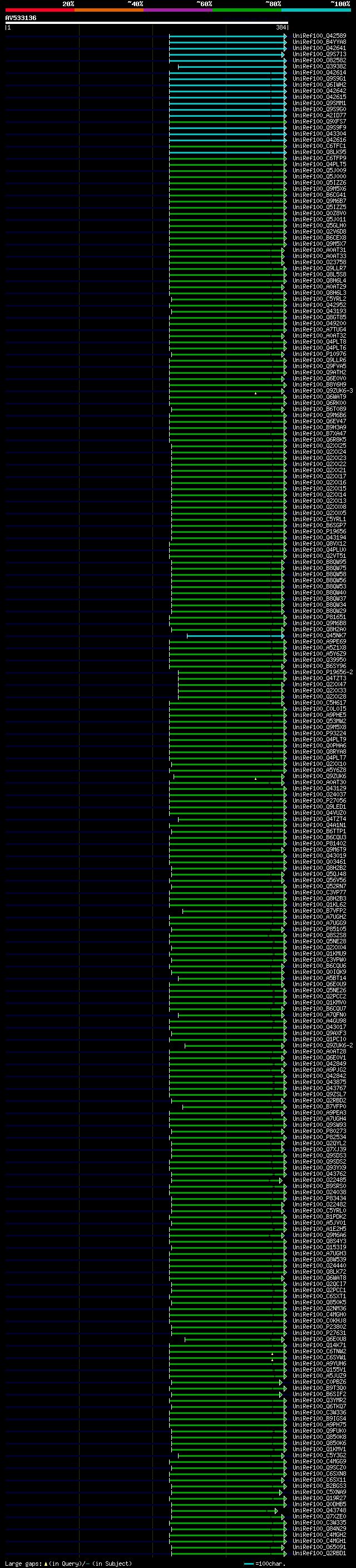Viewport: 356px width, 1568px height.
Task: Open hit UniRef100_B2BGS3
Action: click(x=319, y=1486)
